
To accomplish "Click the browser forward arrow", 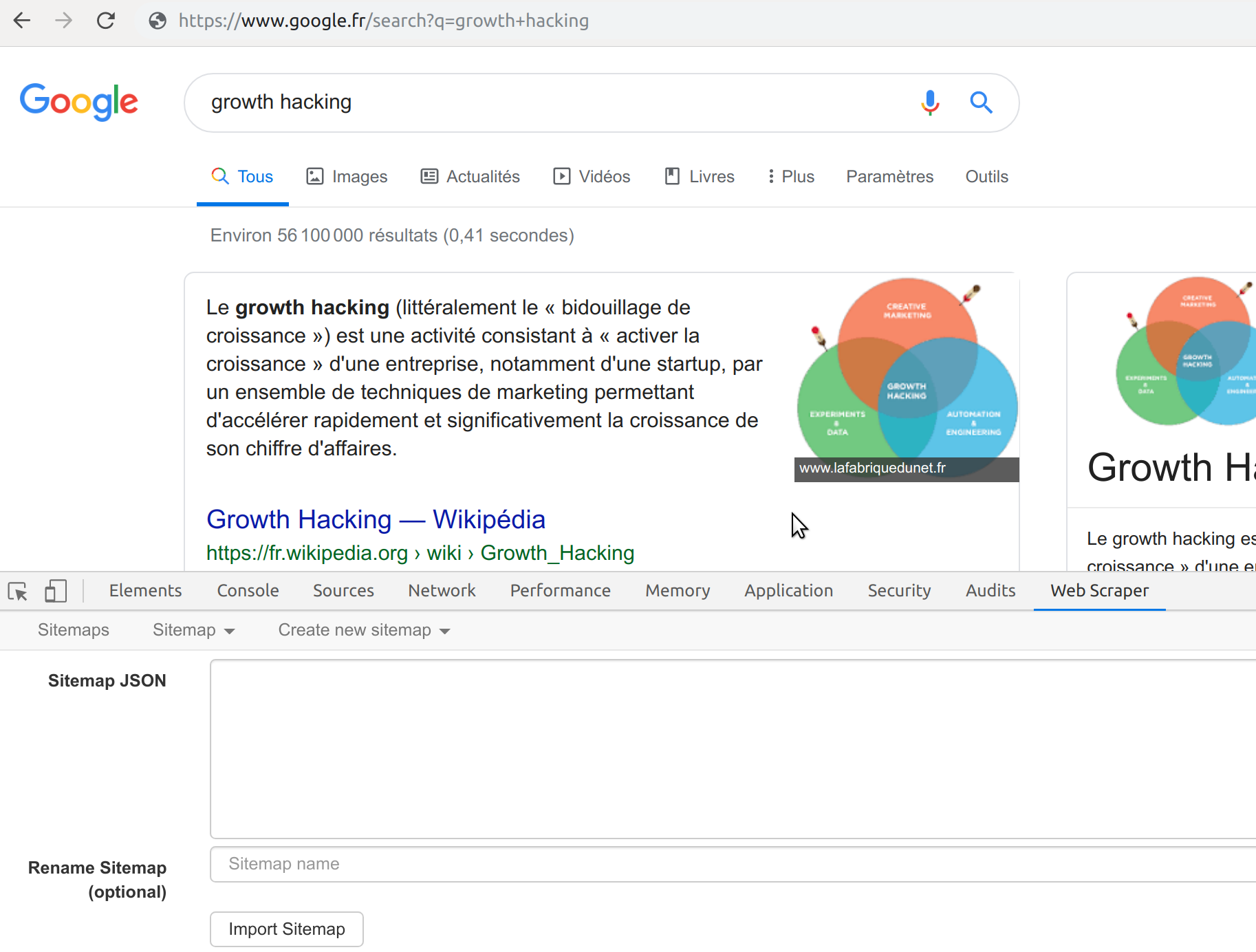I will coord(63,21).
